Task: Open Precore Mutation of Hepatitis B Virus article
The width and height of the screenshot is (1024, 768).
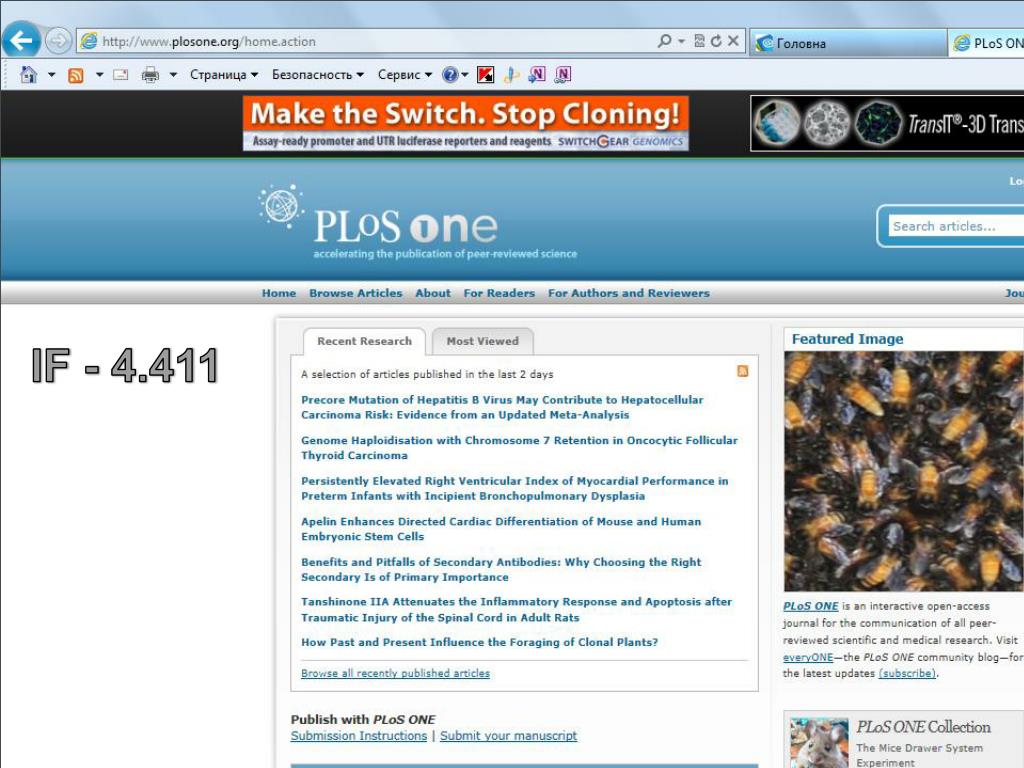Action: click(502, 408)
